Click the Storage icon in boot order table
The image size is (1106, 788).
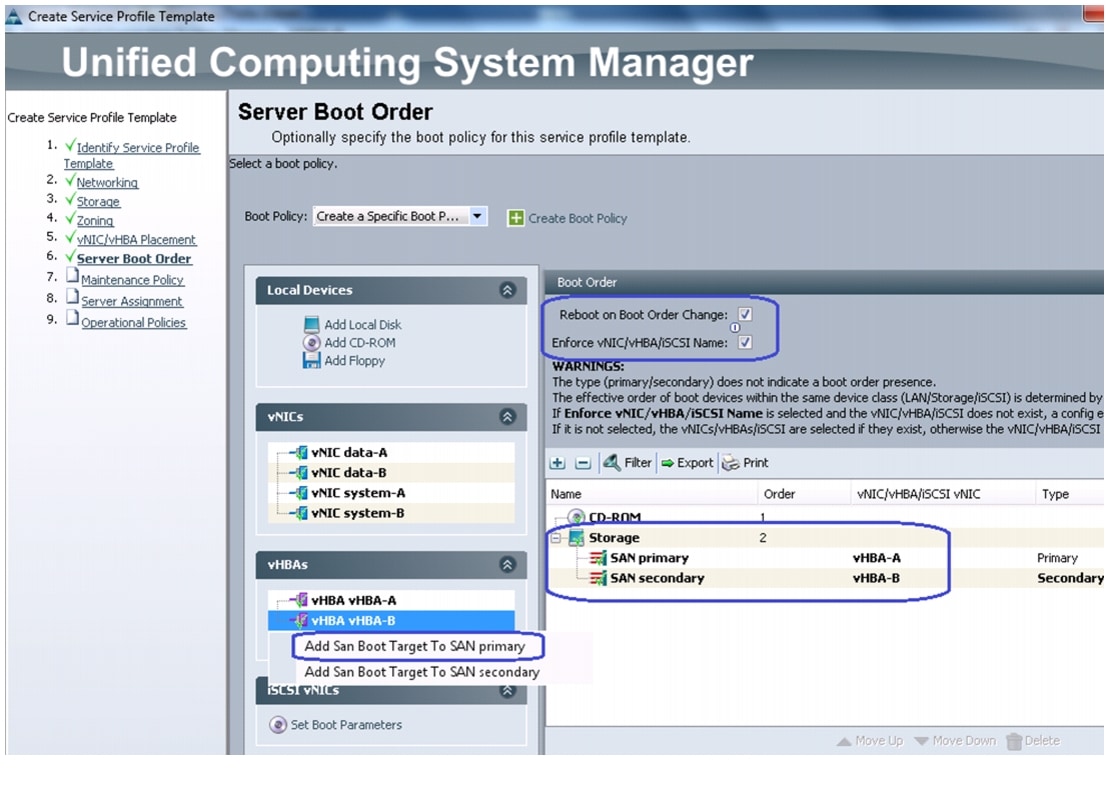(x=576, y=538)
